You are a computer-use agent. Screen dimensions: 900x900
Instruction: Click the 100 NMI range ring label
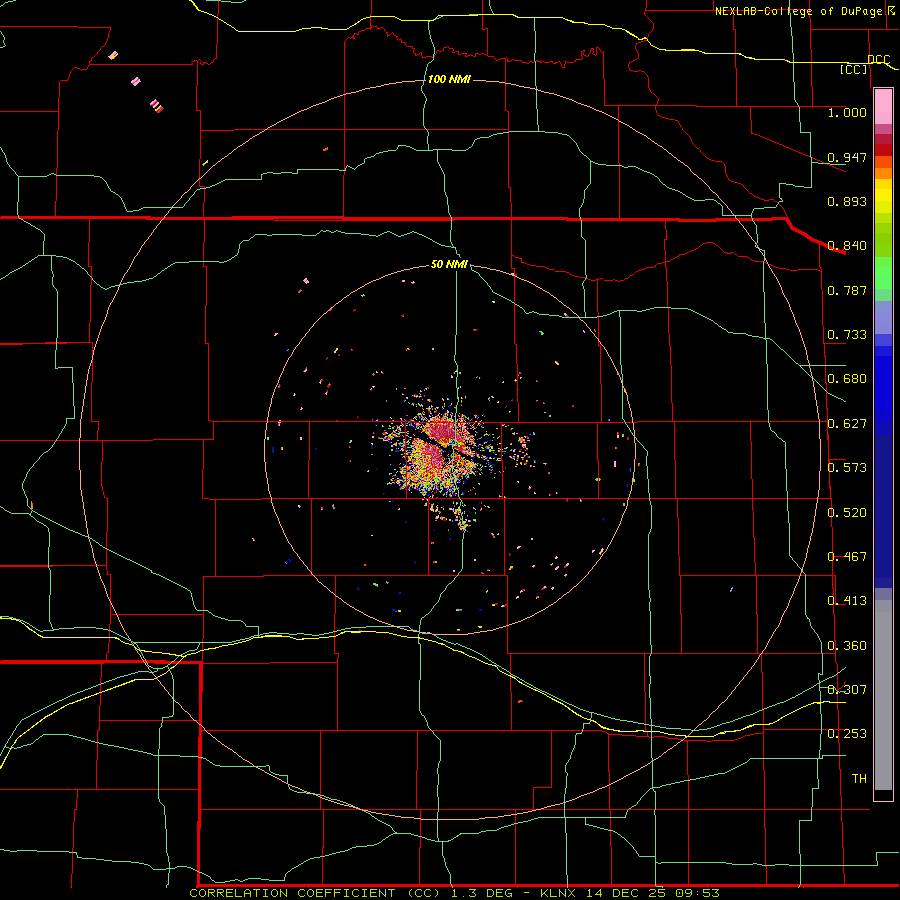(x=449, y=79)
